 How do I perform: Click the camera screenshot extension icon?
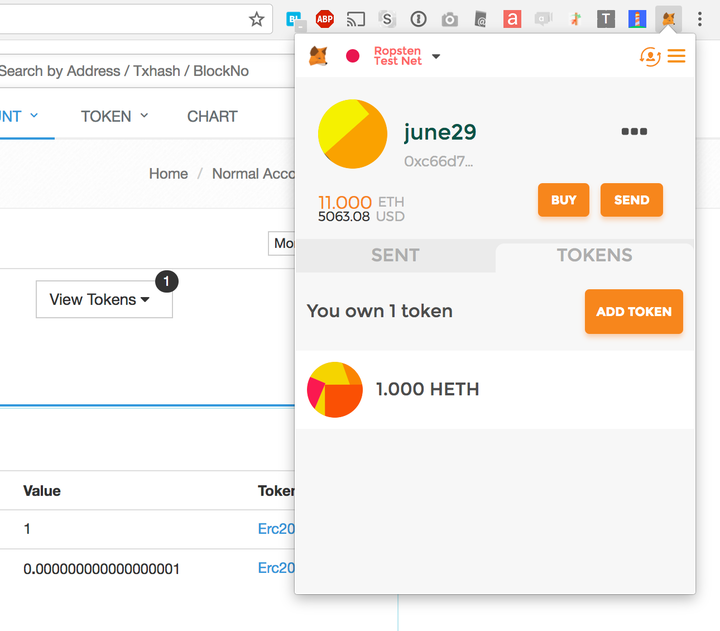450,19
